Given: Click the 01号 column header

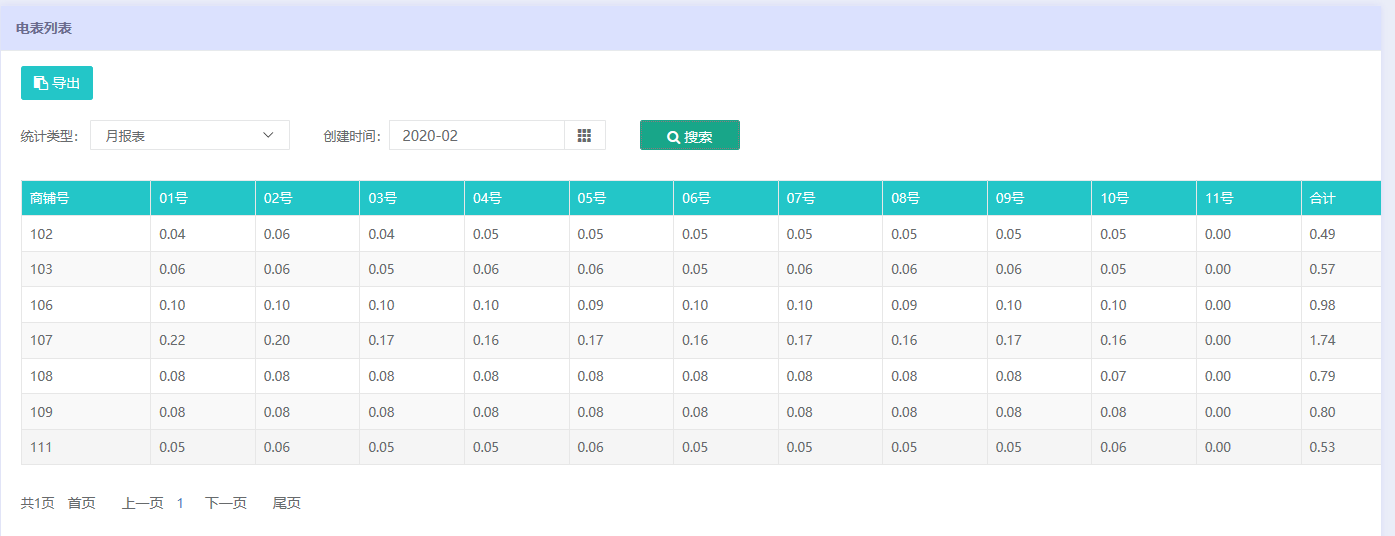Looking at the screenshot, I should [x=173, y=198].
